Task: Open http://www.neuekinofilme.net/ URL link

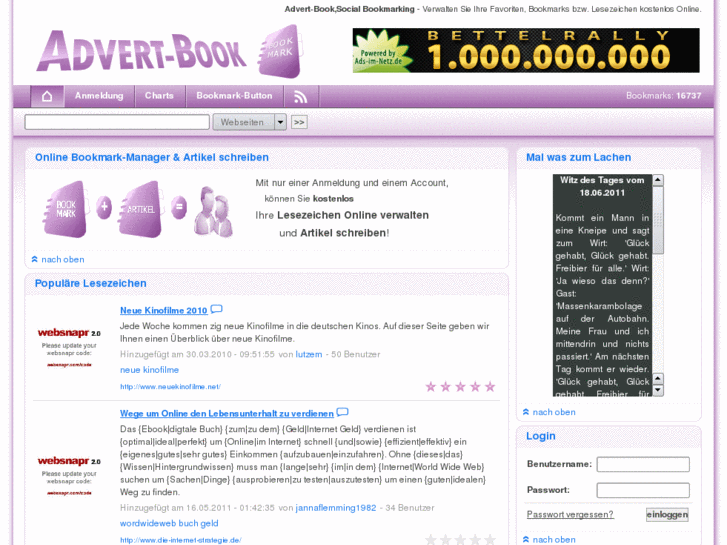Action: click(x=170, y=386)
